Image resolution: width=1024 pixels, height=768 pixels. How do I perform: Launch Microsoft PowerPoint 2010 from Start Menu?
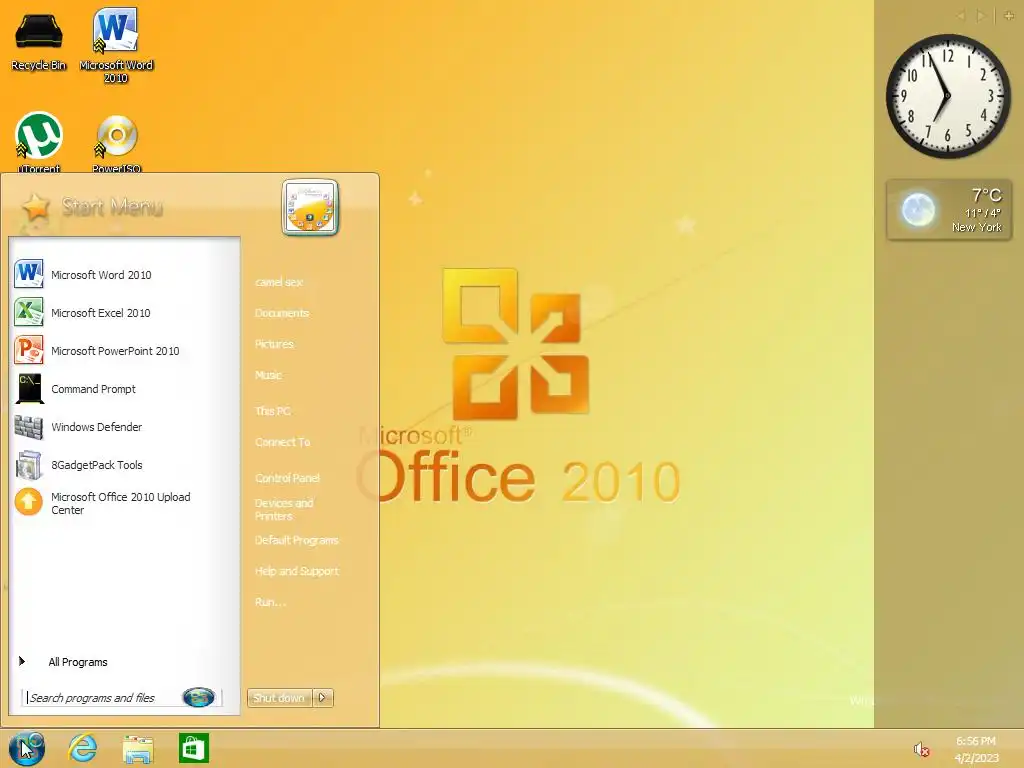tap(124, 351)
